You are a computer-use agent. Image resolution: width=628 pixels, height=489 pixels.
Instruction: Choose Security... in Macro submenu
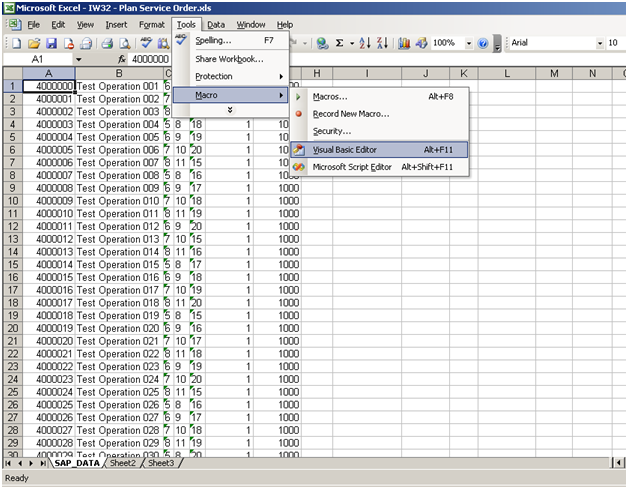tap(379, 131)
